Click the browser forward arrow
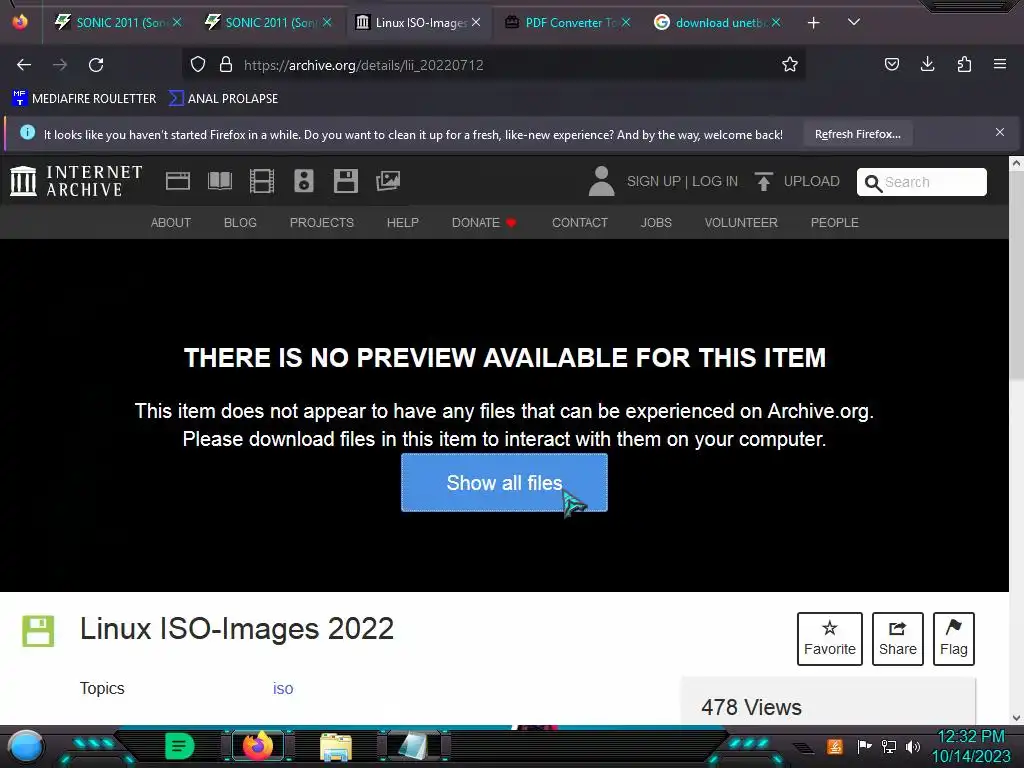Screen dimensions: 1024x768 coord(60,65)
